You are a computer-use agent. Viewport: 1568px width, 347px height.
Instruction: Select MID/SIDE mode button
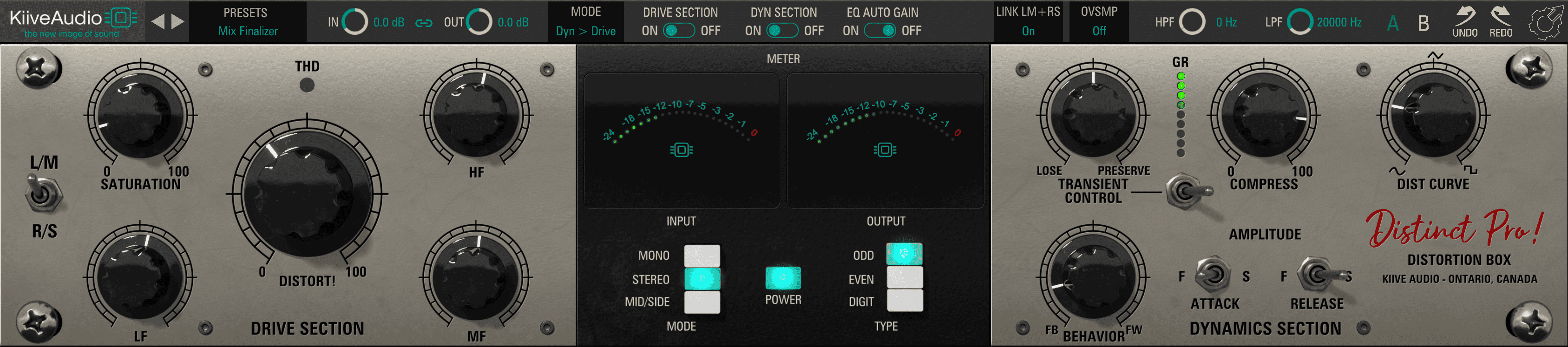click(702, 302)
